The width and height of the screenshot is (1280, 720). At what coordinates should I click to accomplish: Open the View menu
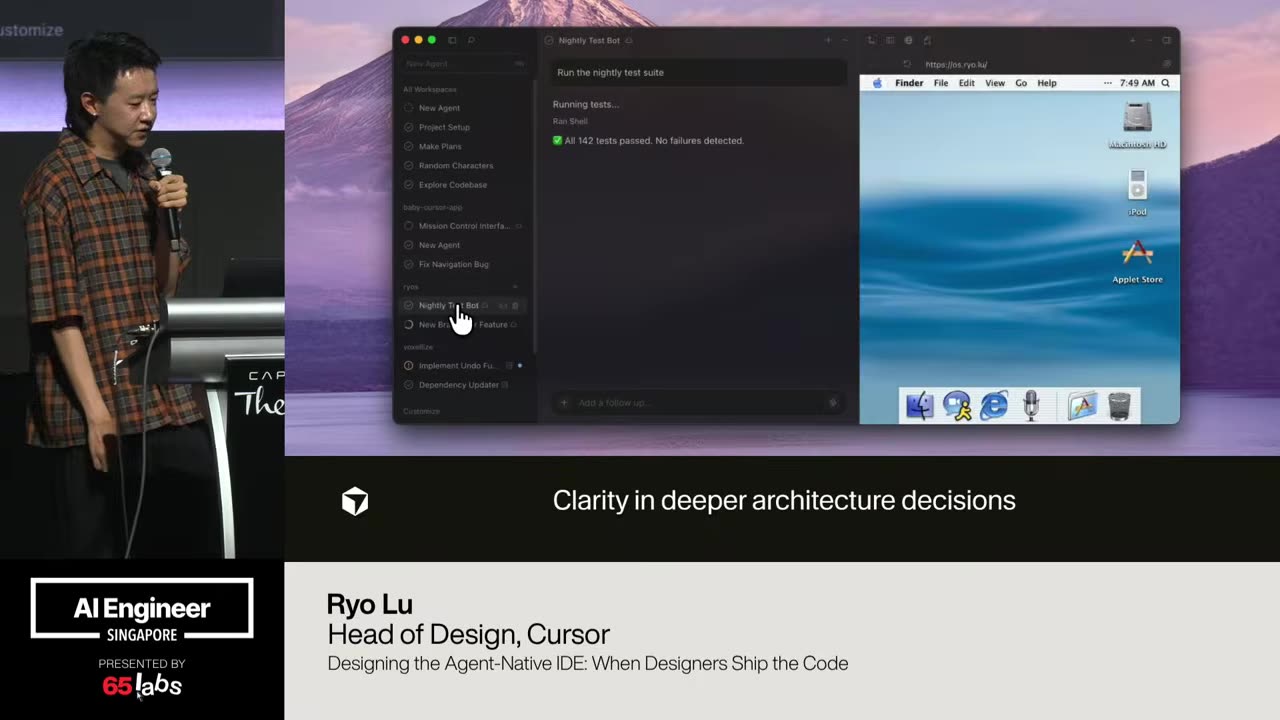(x=995, y=83)
